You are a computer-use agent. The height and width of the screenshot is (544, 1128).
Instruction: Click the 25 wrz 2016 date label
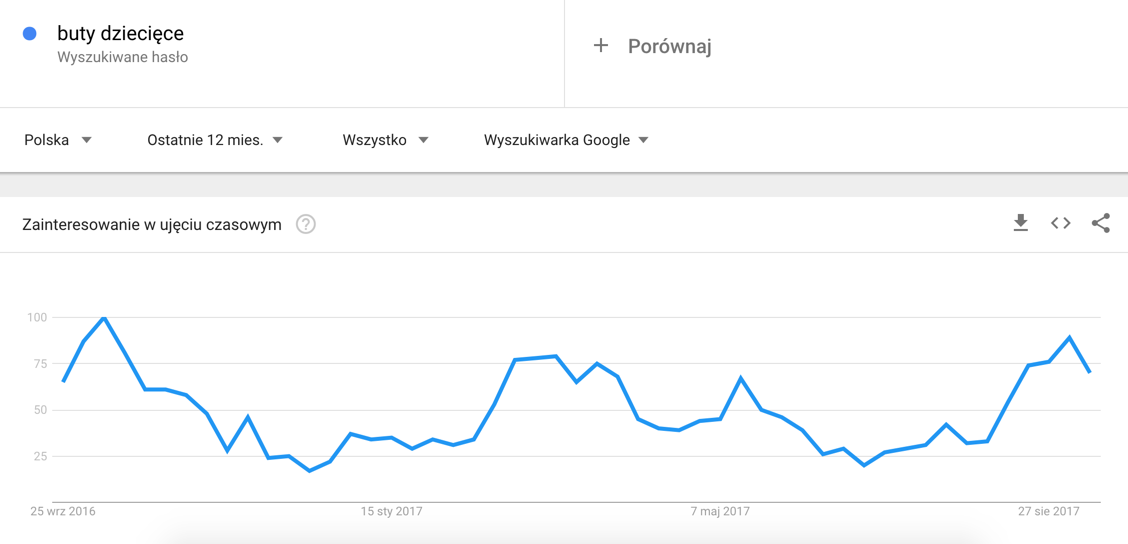pos(63,512)
